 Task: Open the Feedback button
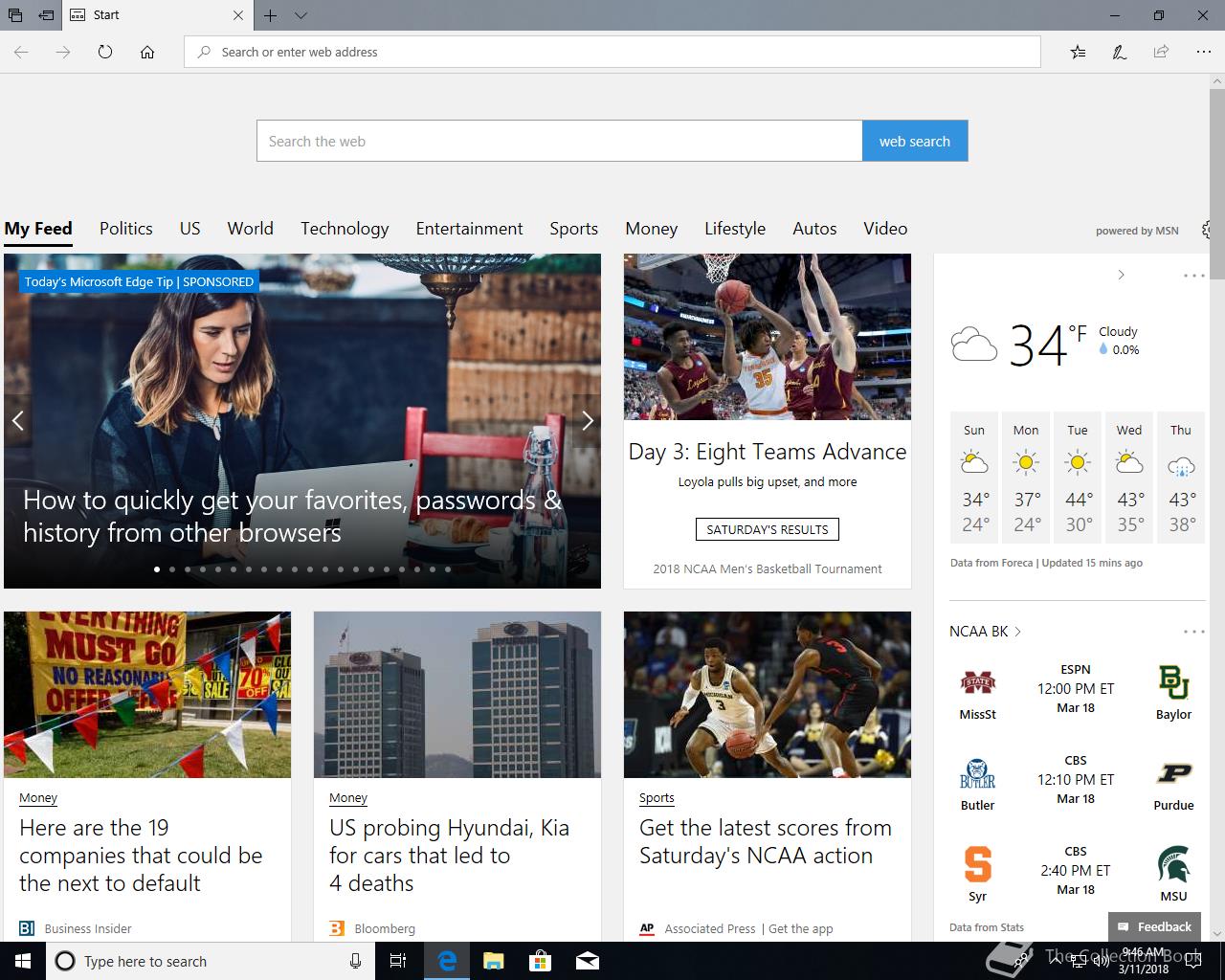(x=1155, y=926)
